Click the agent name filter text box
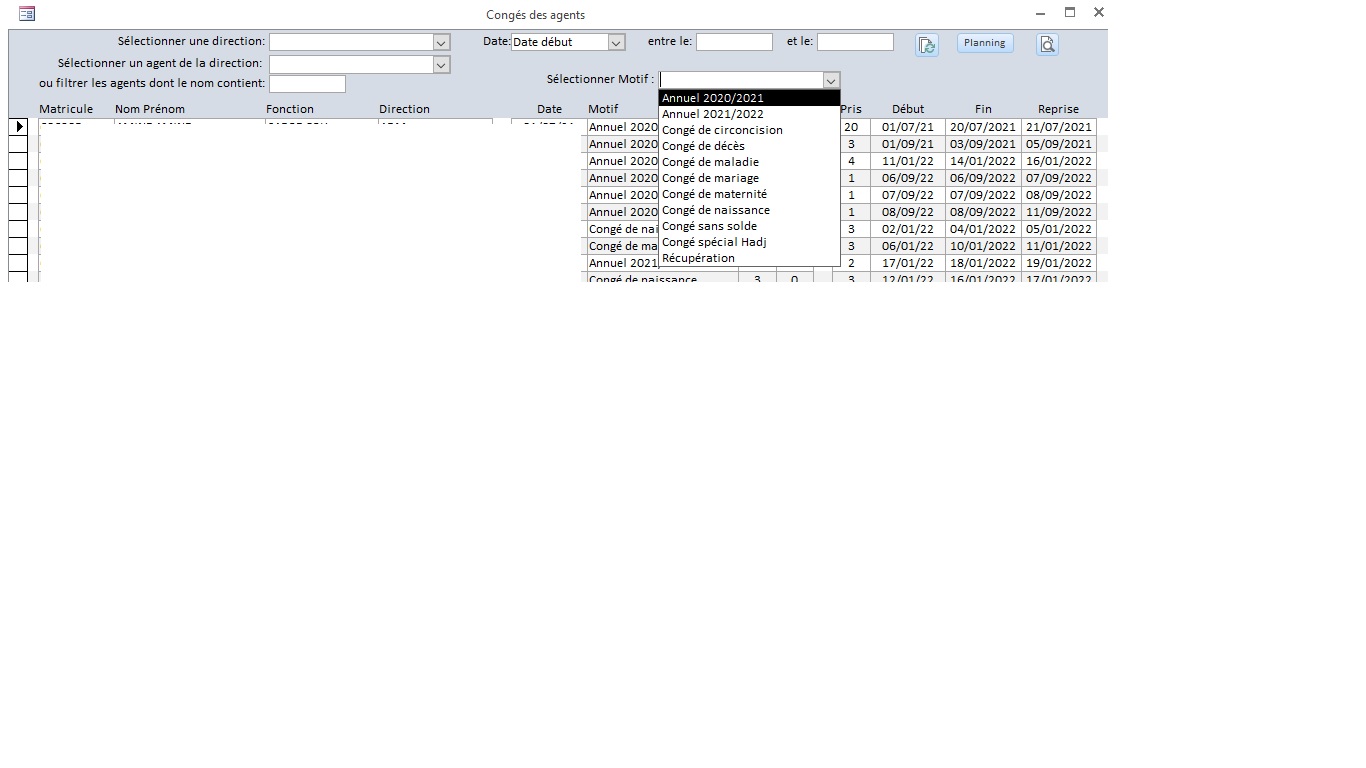The width and height of the screenshot is (1366, 768). click(x=307, y=84)
